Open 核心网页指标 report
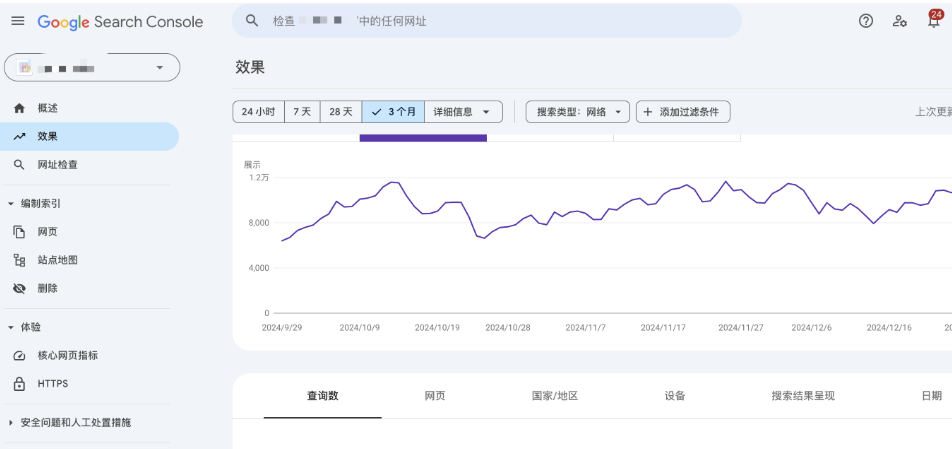The height and width of the screenshot is (449, 952). pos(67,356)
